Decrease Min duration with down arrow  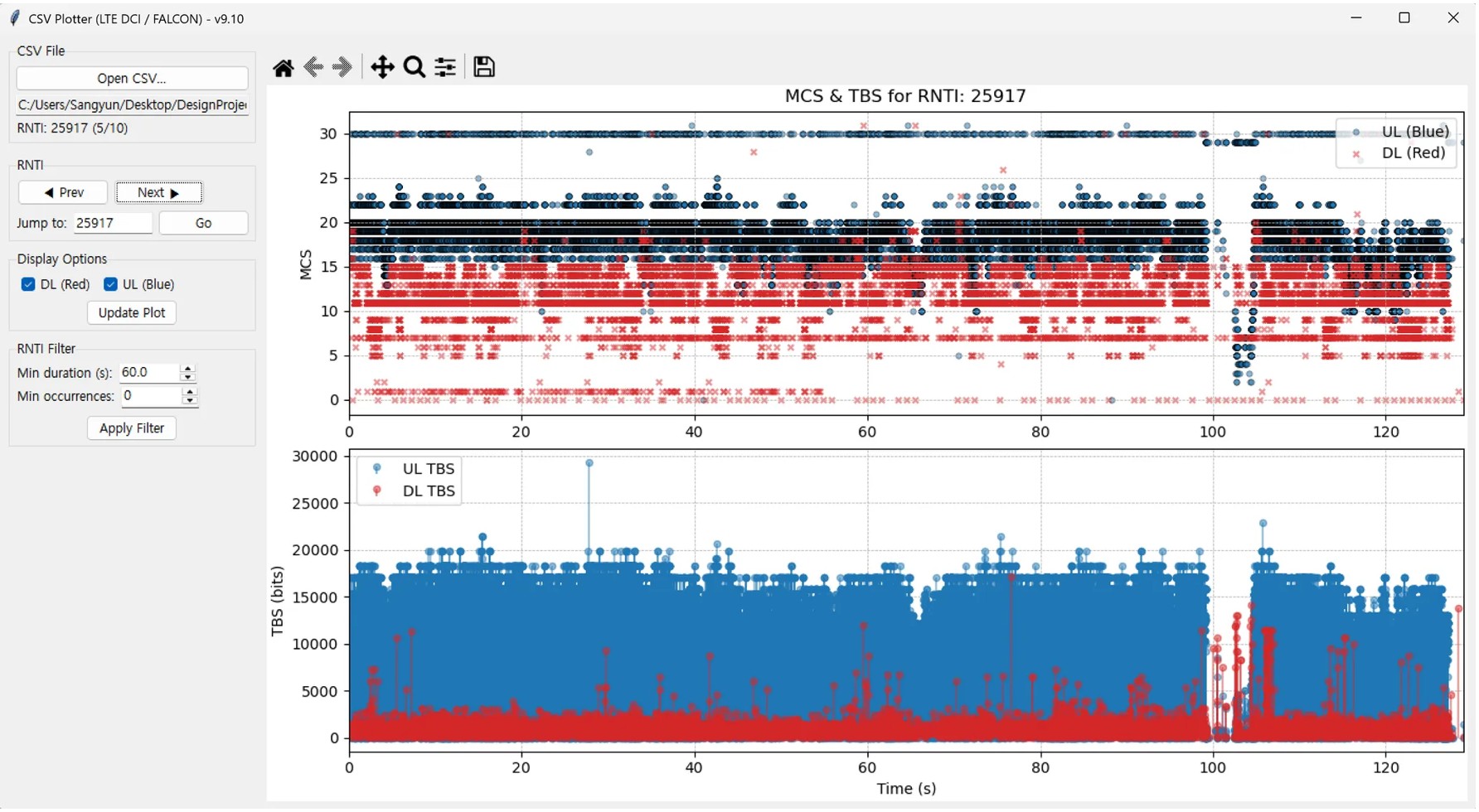tap(188, 378)
